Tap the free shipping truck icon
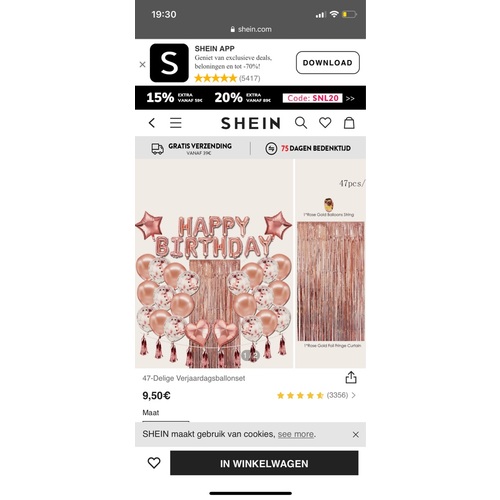 (x=157, y=149)
